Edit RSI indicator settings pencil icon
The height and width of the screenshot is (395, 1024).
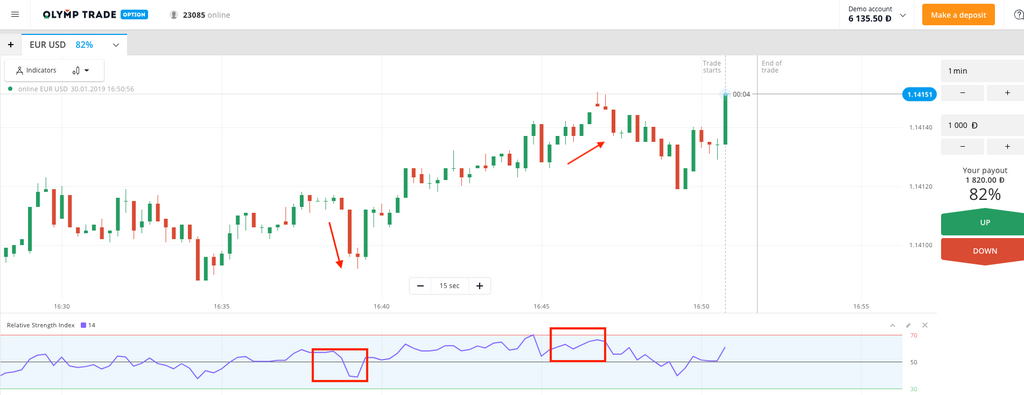click(x=908, y=324)
